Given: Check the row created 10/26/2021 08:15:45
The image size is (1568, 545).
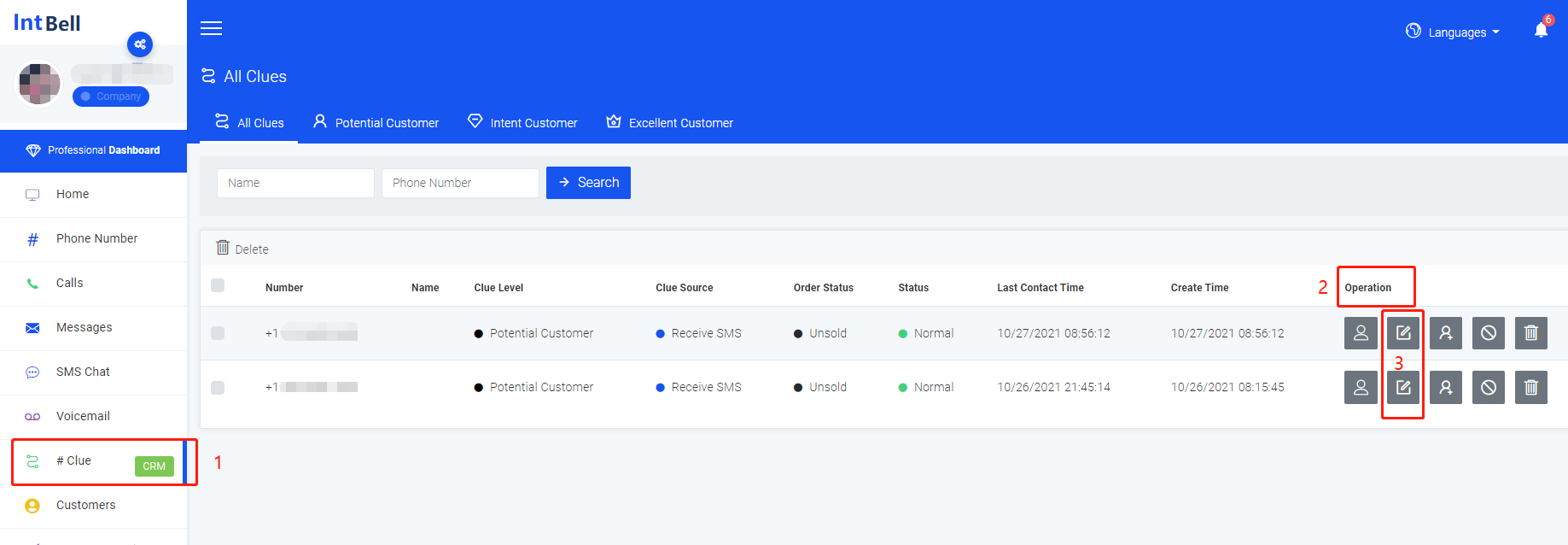Looking at the screenshot, I should tap(218, 387).
